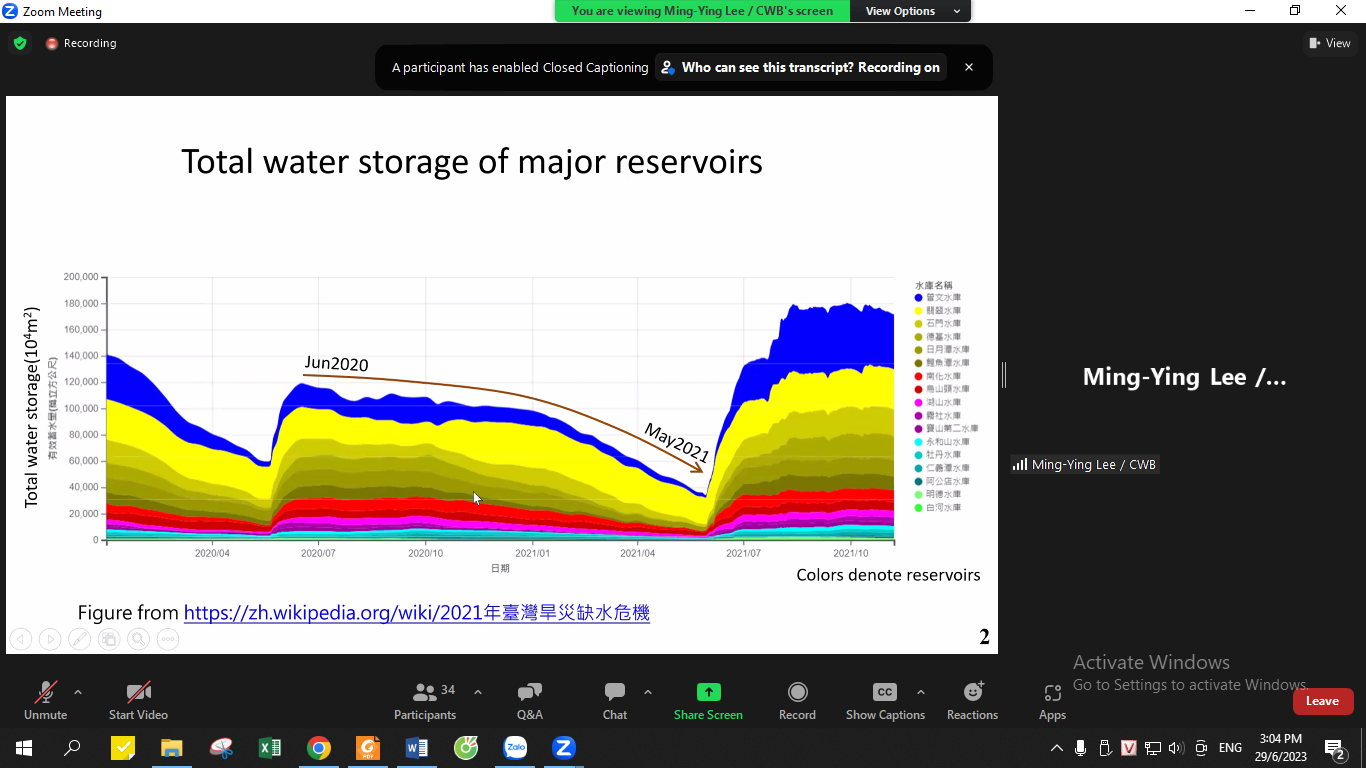
Task: Open the Q&A window
Action: pyautogui.click(x=530, y=700)
